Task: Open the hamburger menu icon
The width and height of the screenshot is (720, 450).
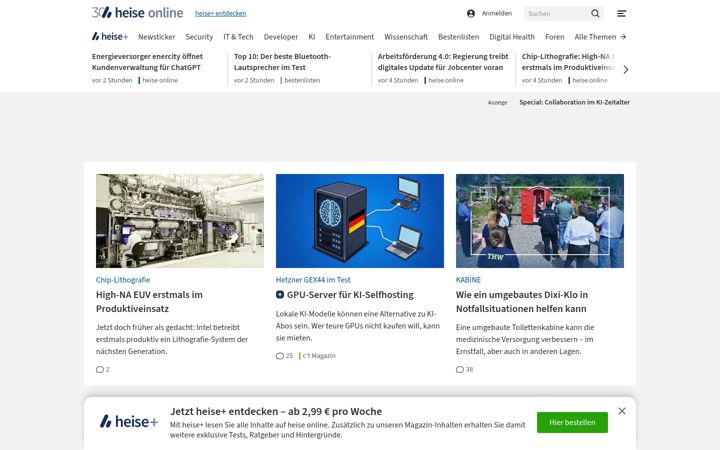Action: 621,14
